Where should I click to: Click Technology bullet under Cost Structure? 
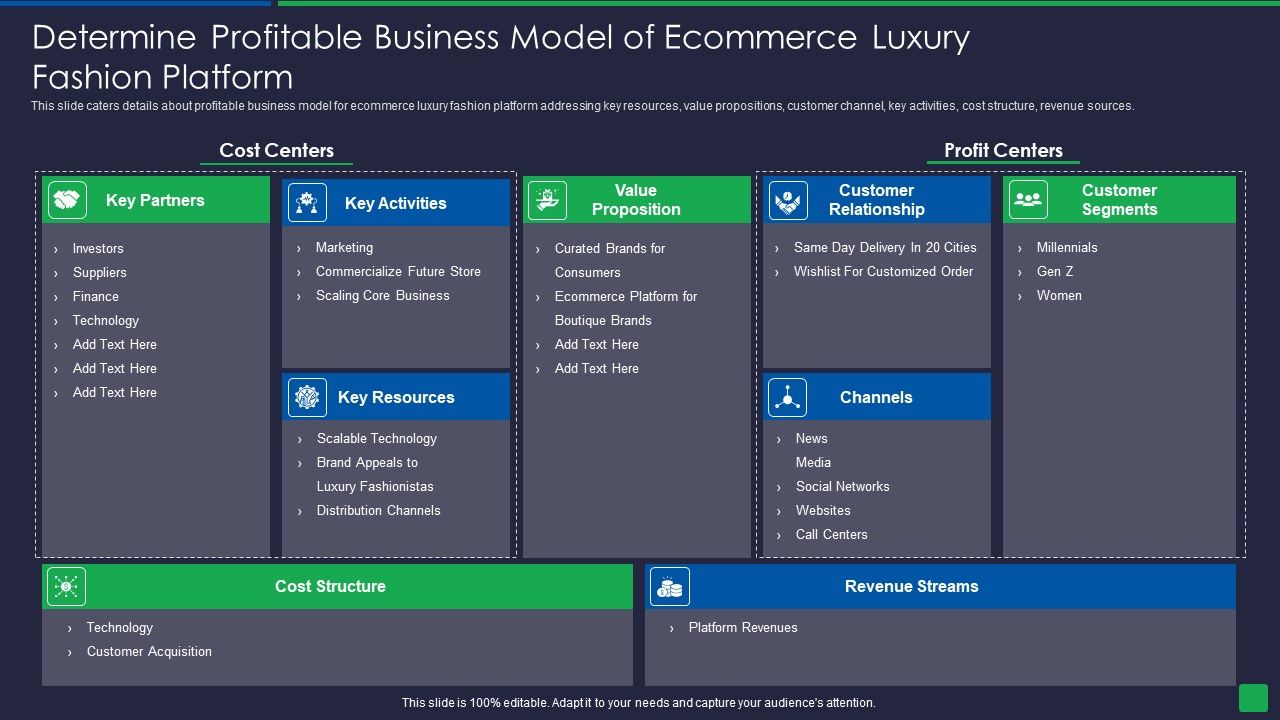point(120,627)
